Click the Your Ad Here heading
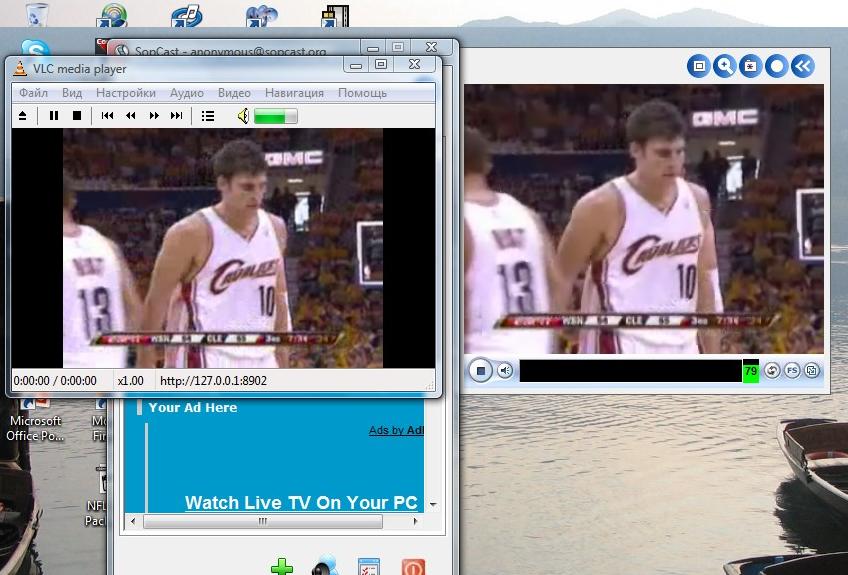This screenshot has width=848, height=575. coord(193,407)
